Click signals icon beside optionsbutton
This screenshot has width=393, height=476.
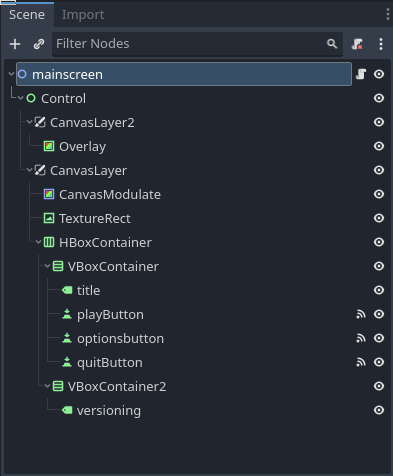[361, 338]
